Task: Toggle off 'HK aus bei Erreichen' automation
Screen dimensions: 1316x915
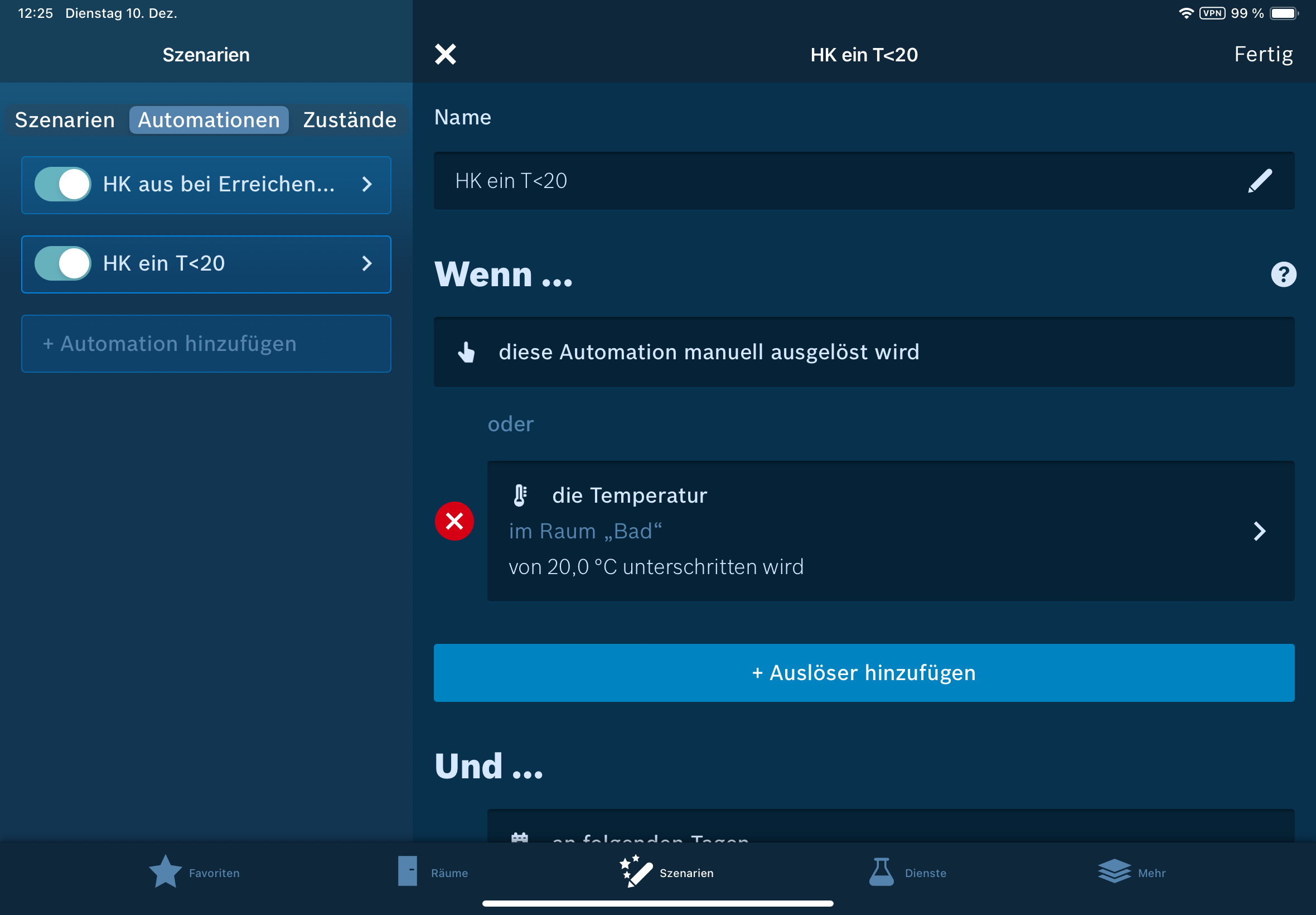Action: (63, 185)
